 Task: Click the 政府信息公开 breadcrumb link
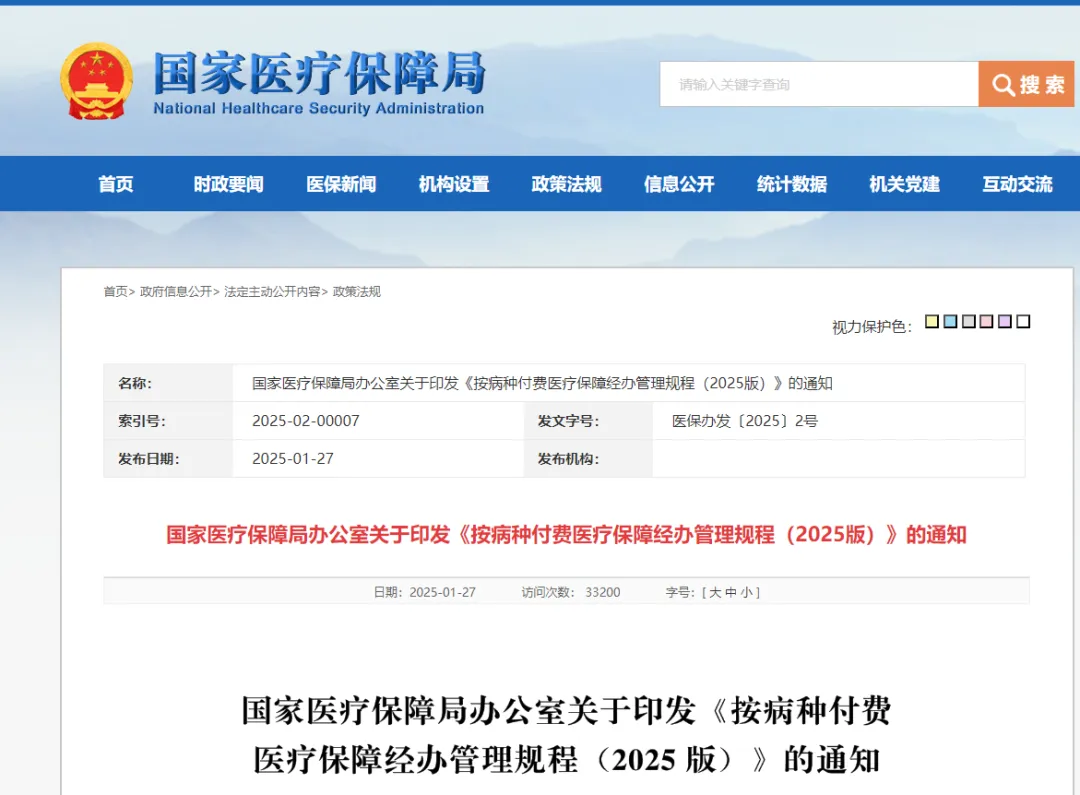click(x=176, y=291)
